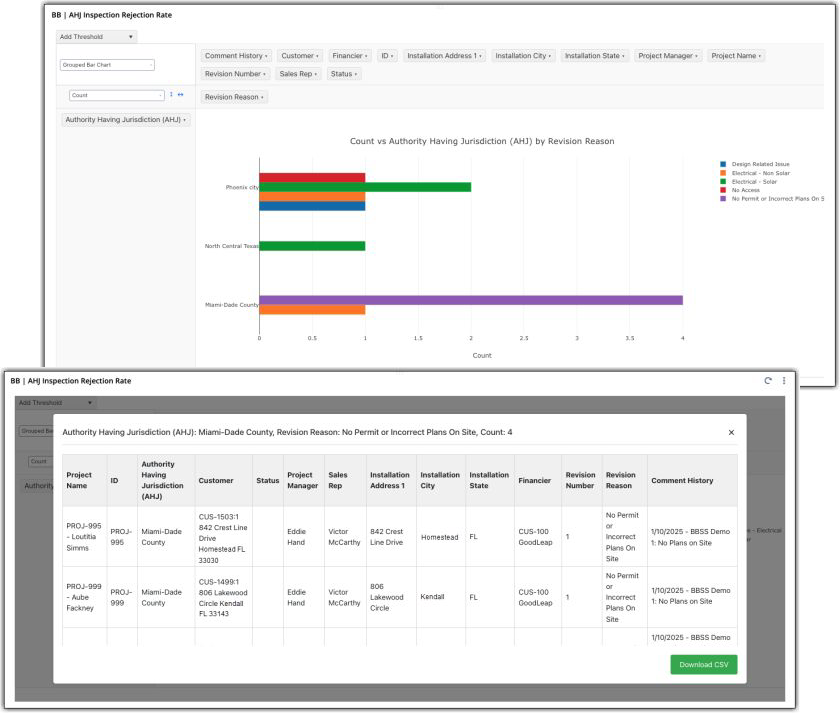Select the PROJ-999 - Aube Fackney project entry

(82, 597)
